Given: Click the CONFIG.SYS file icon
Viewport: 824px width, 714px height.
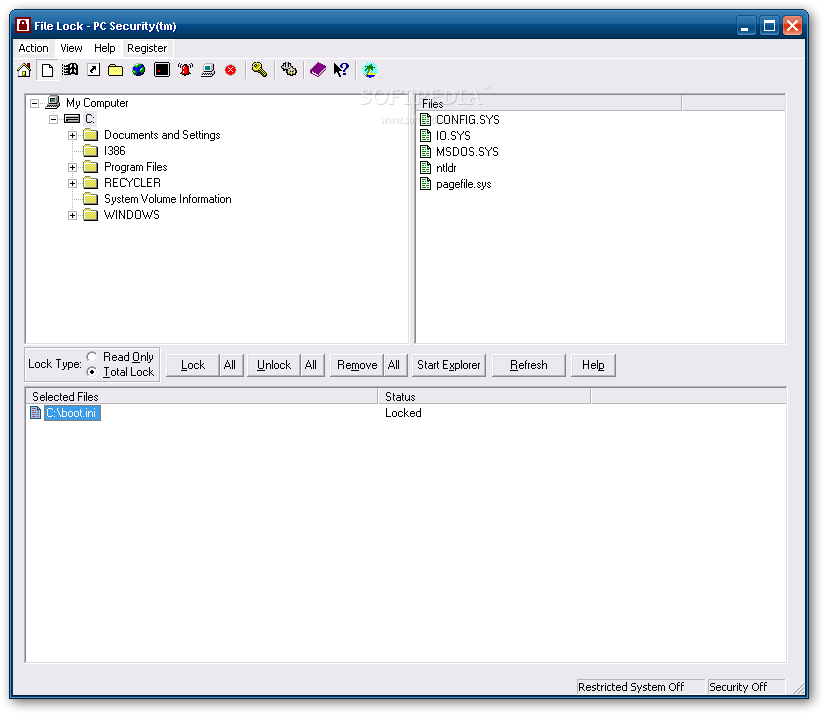Looking at the screenshot, I should pos(426,119).
